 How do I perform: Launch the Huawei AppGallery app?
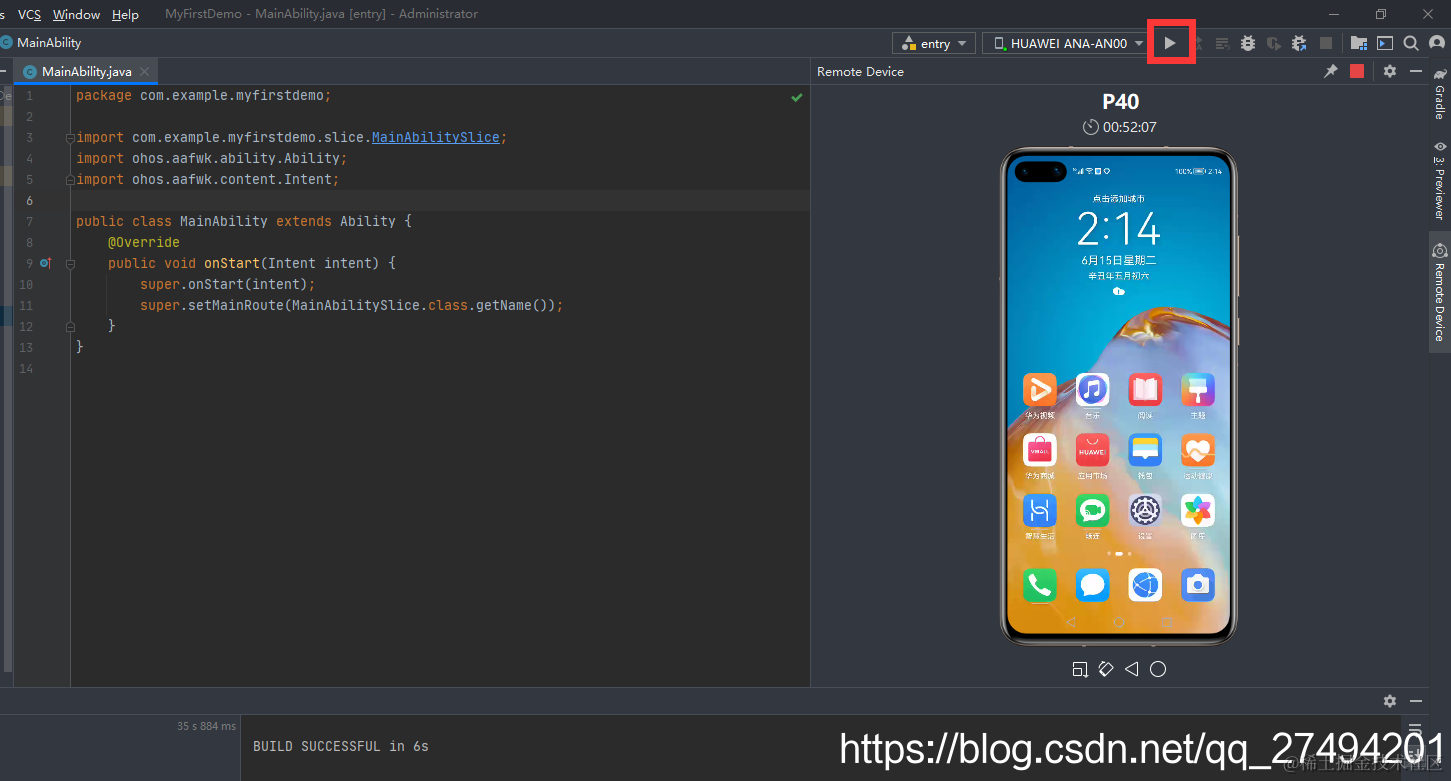1092,450
